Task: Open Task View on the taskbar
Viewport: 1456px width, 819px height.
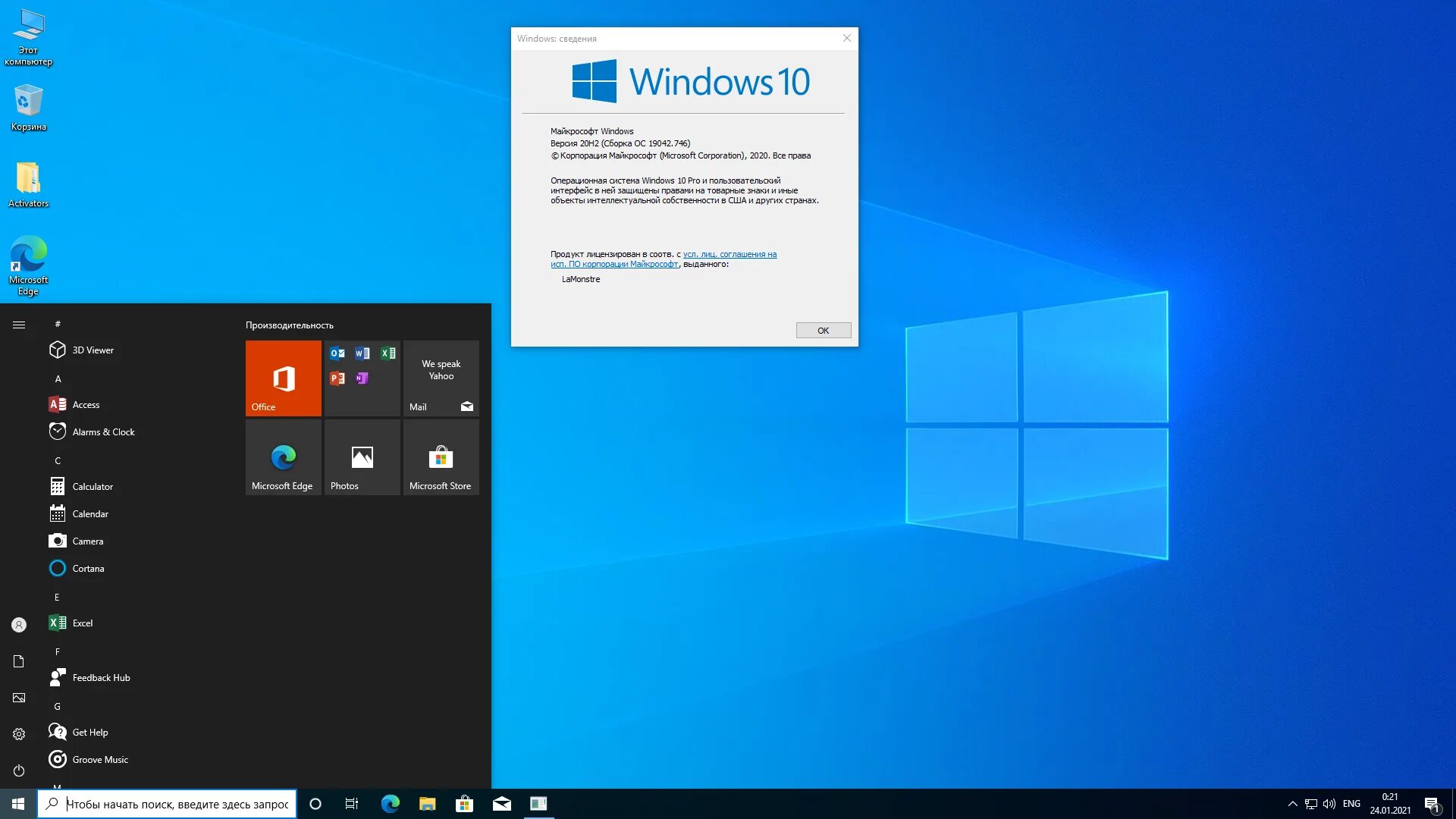Action: tap(352, 804)
